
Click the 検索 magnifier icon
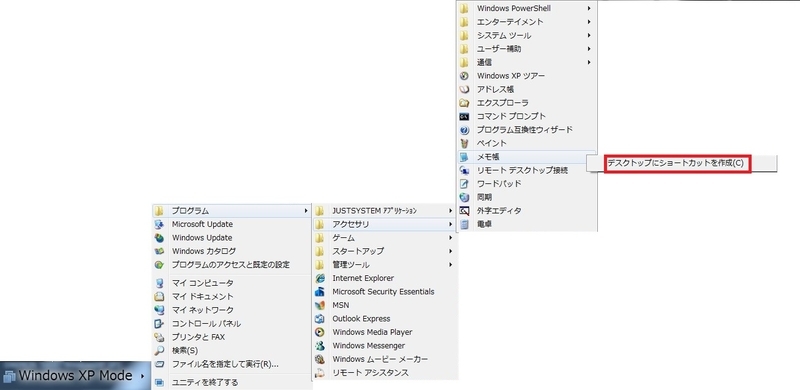[159, 351]
